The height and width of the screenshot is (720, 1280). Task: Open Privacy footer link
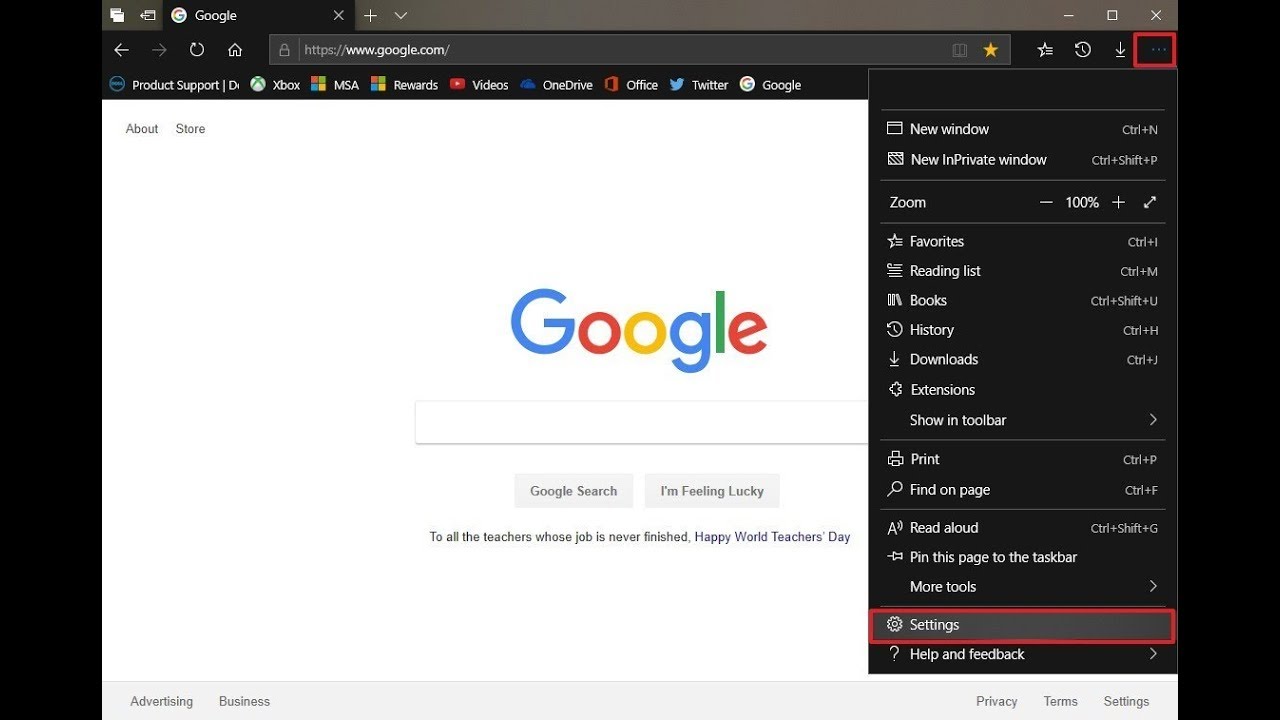(x=997, y=701)
